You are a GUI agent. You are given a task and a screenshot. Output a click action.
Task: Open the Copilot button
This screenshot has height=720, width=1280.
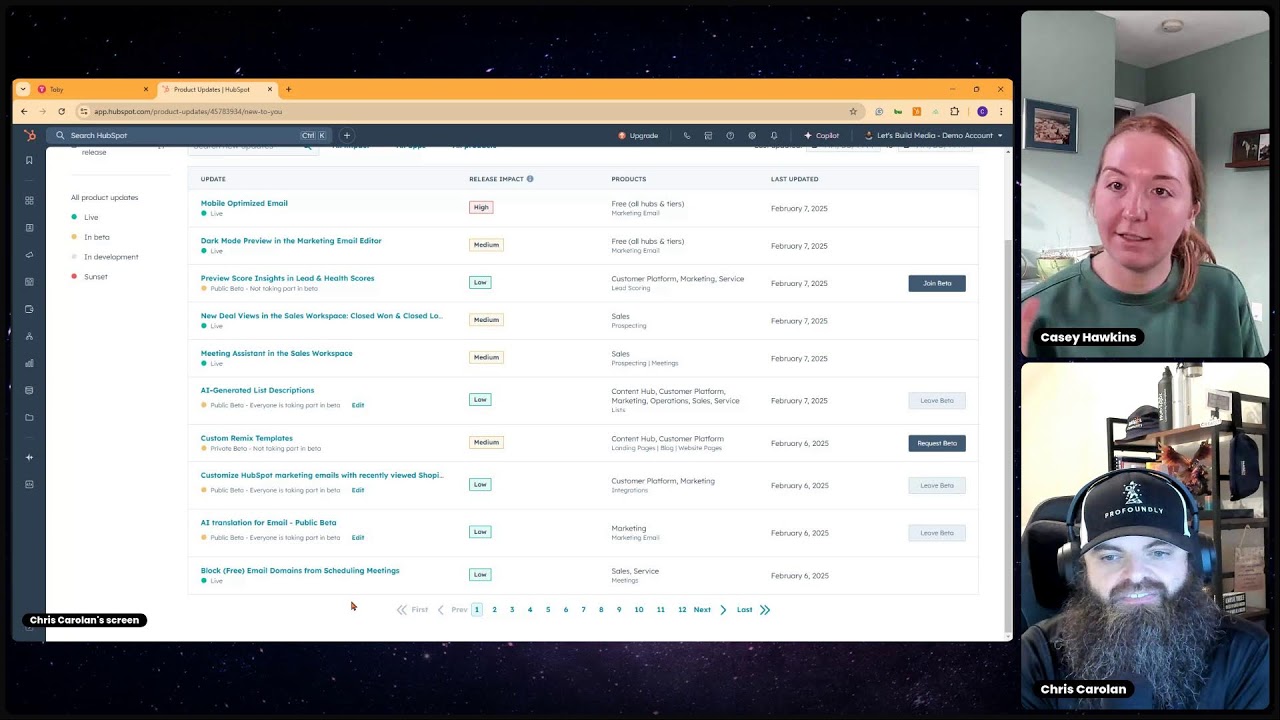[822, 135]
